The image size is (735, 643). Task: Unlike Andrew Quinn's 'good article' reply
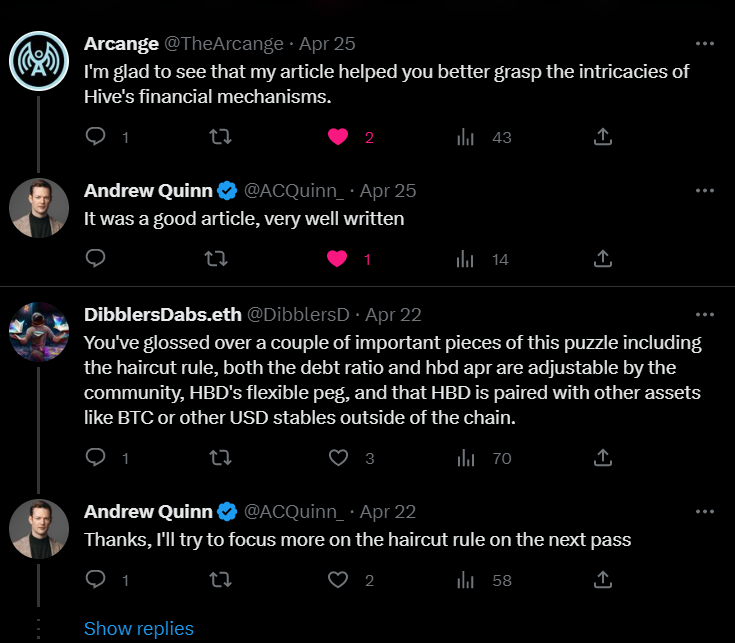click(x=337, y=259)
